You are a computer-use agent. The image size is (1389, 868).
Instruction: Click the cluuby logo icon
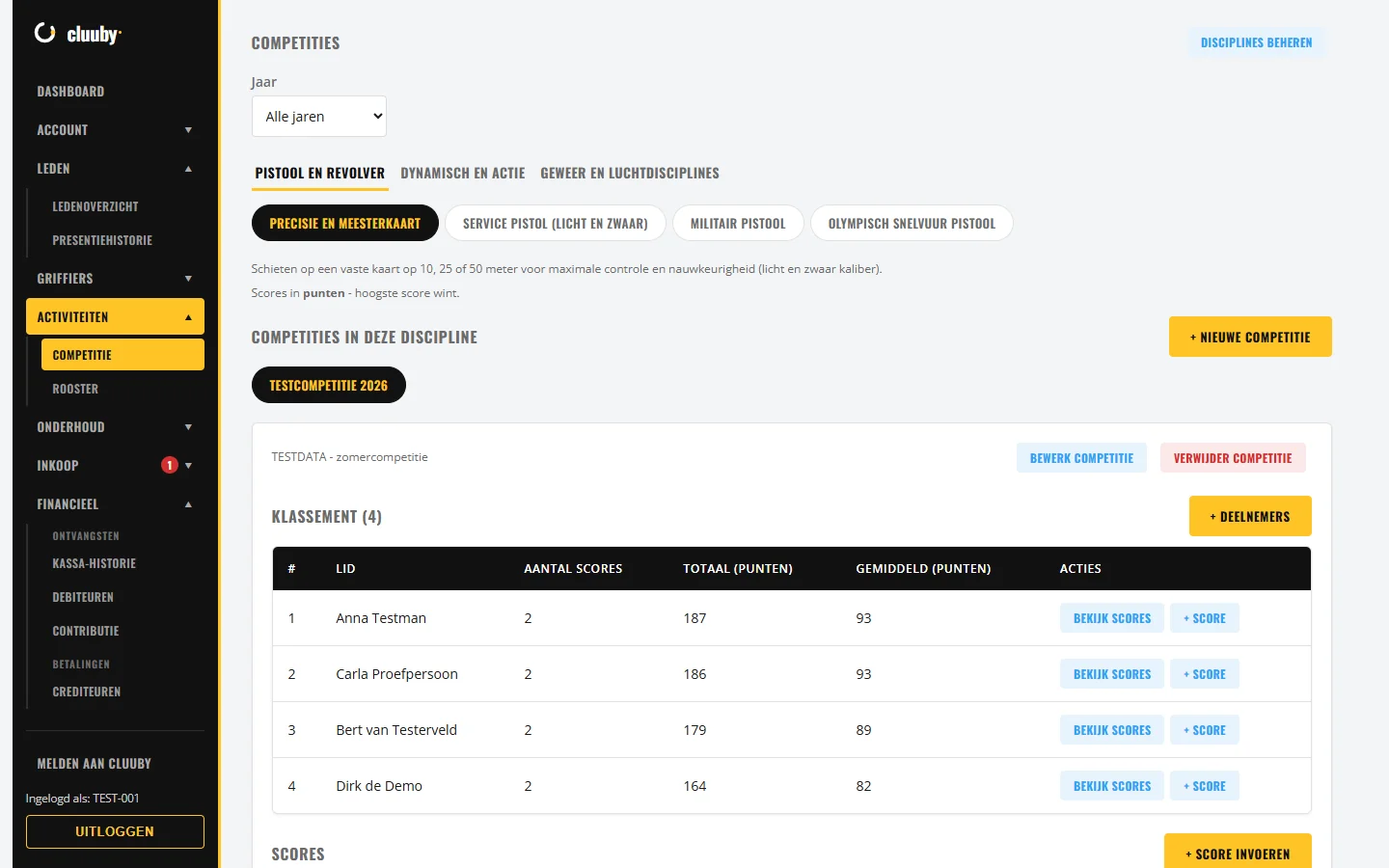coord(44,33)
